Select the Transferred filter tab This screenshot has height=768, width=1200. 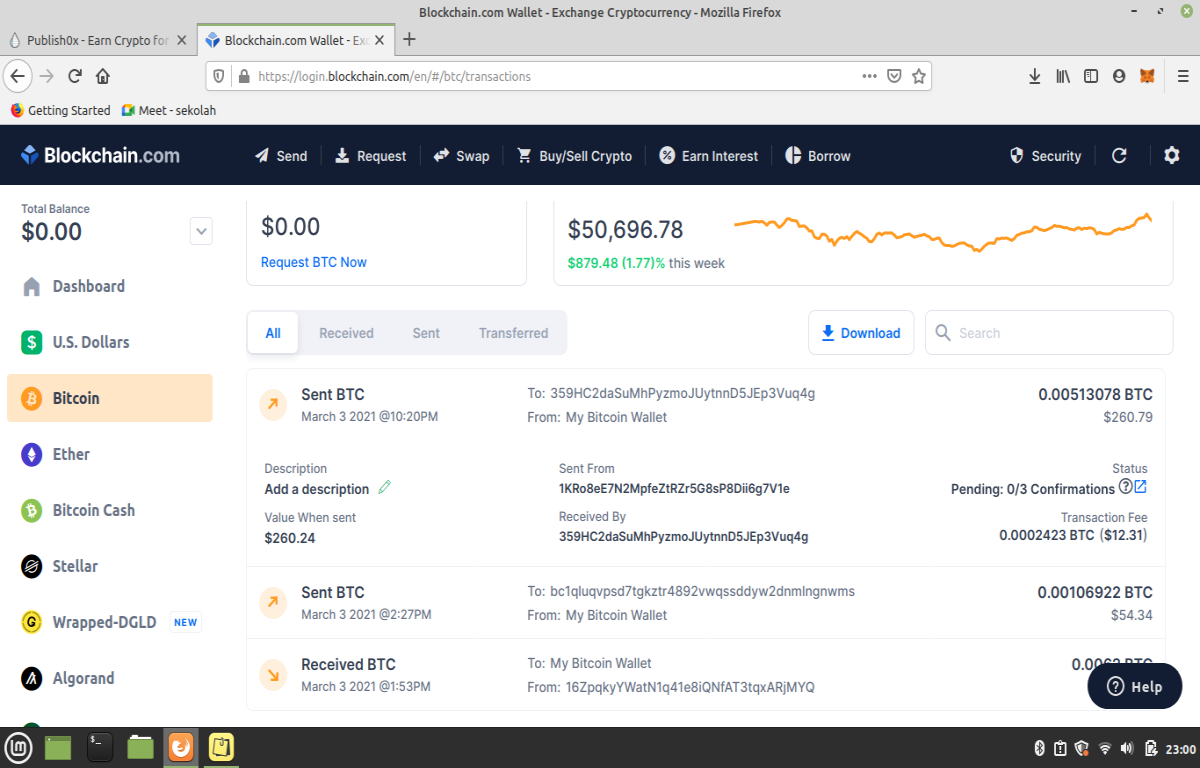click(x=513, y=333)
